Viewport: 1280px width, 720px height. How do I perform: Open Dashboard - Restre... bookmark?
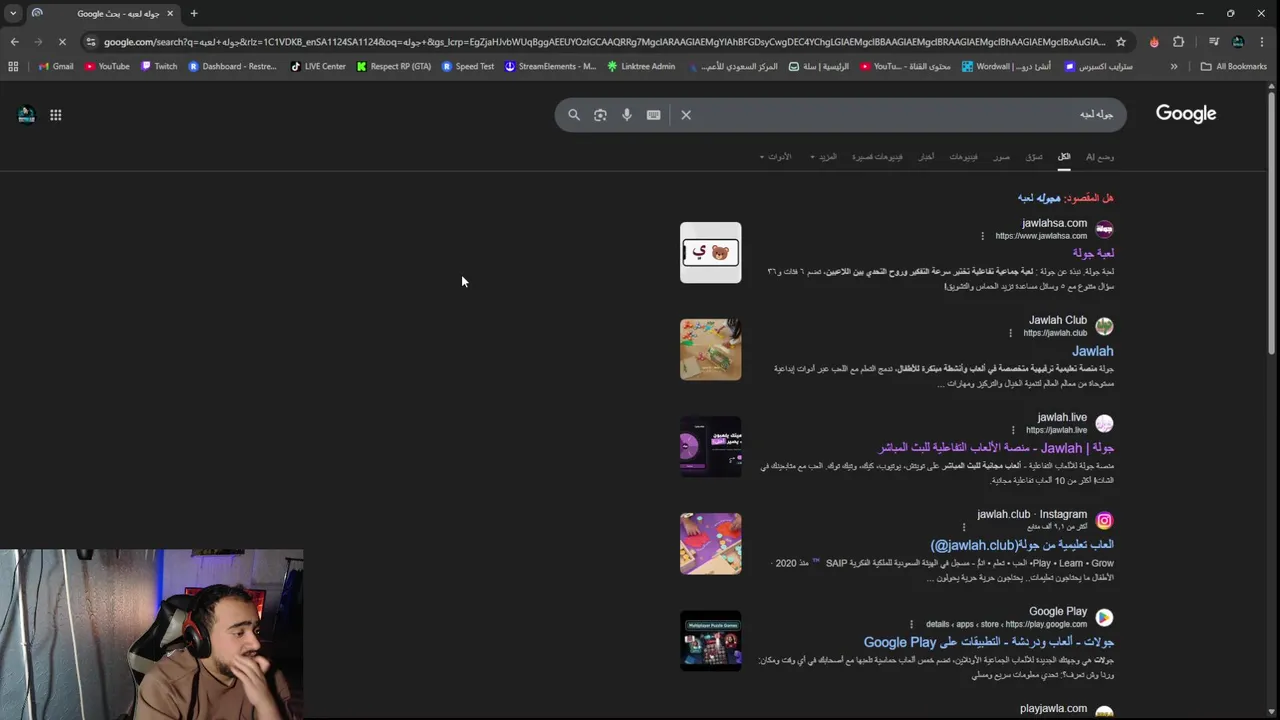coord(232,66)
